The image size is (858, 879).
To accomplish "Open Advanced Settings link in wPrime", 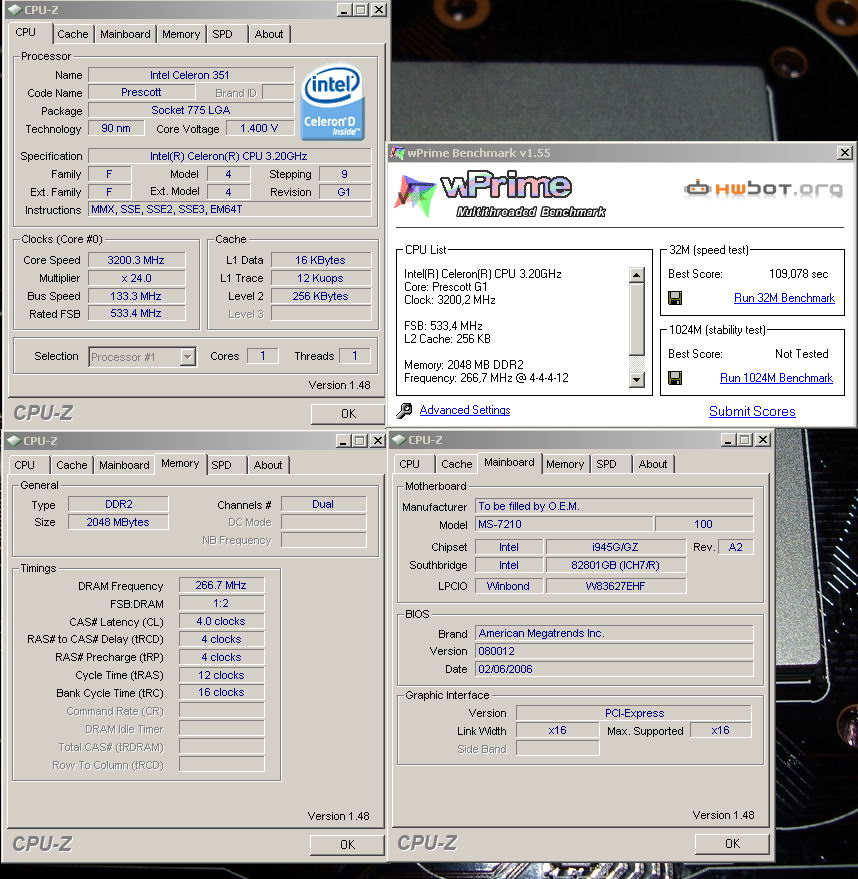I will click(465, 410).
